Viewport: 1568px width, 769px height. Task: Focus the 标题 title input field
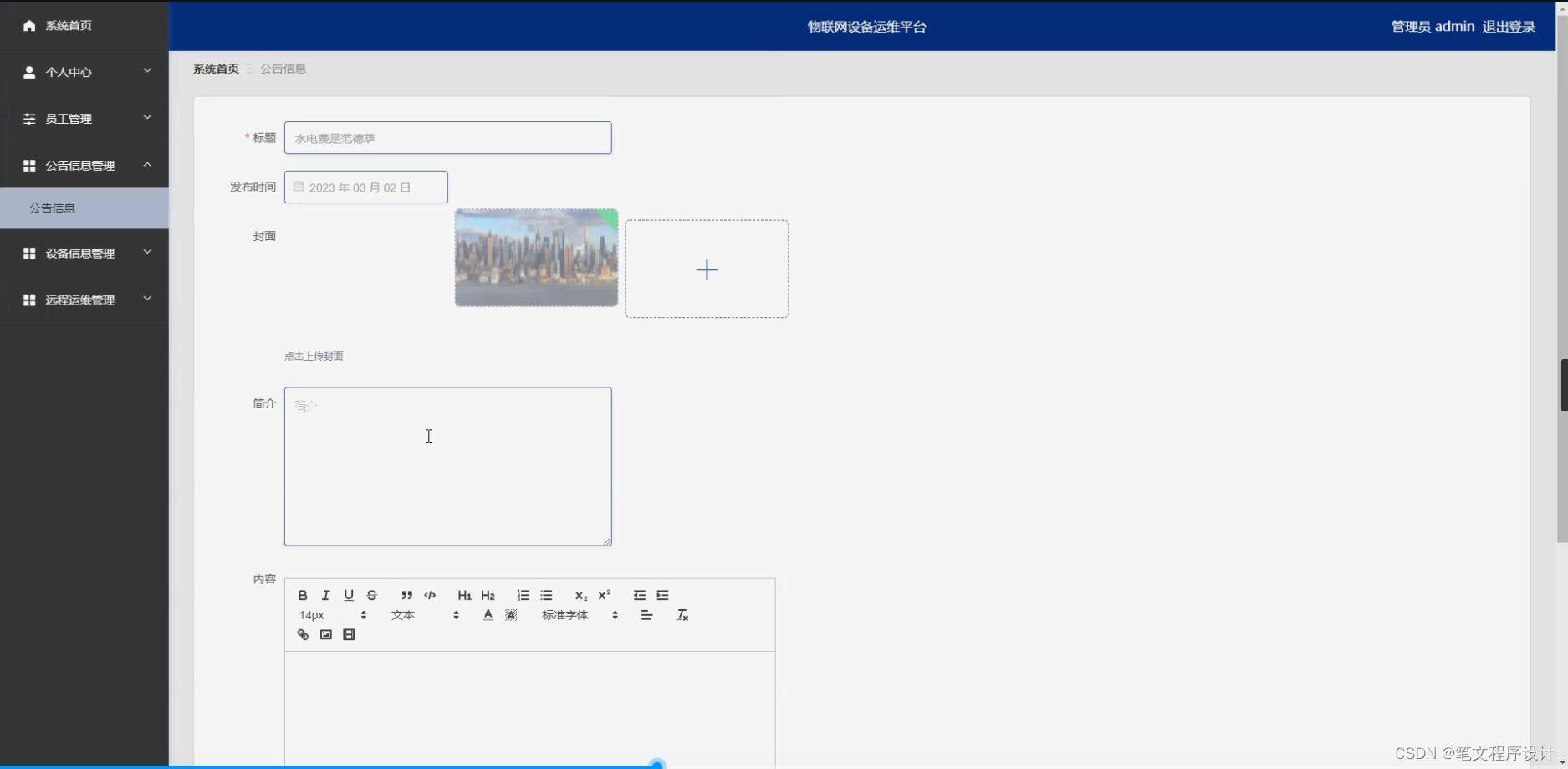pyautogui.click(x=448, y=138)
